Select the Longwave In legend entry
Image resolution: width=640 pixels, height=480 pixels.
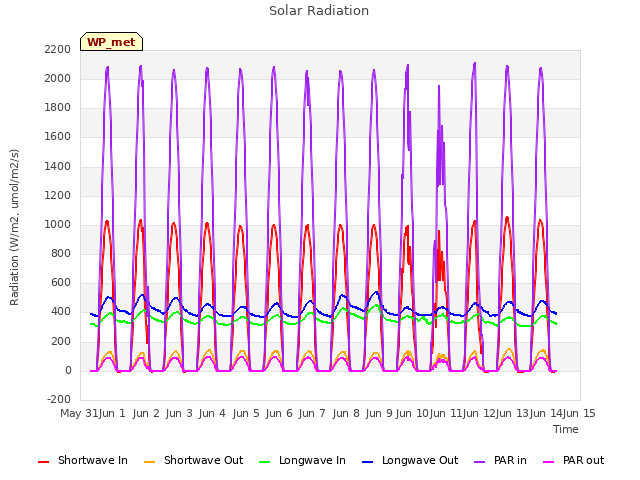(x=302, y=460)
